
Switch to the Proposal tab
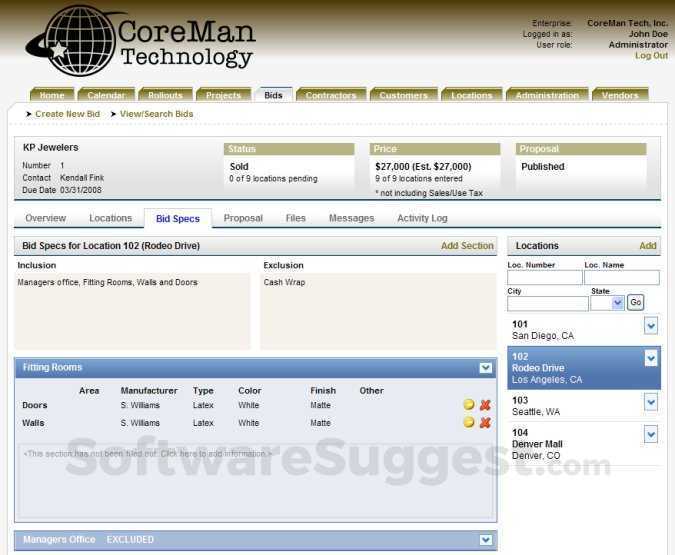(243, 218)
